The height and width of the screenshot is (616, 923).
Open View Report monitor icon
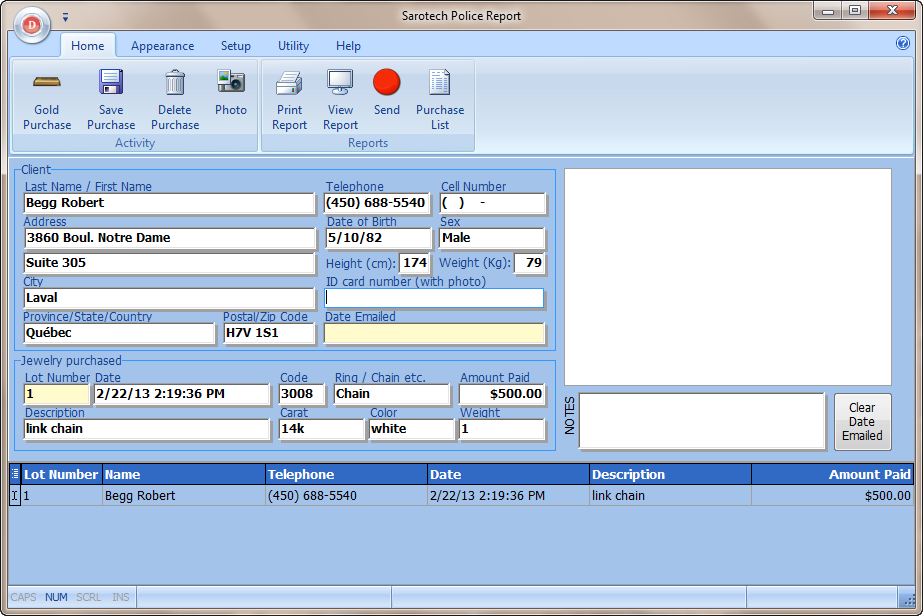340,99
